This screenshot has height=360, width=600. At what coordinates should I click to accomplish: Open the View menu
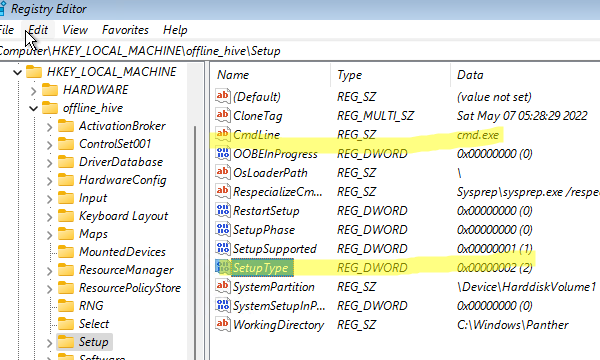pyautogui.click(x=75, y=30)
